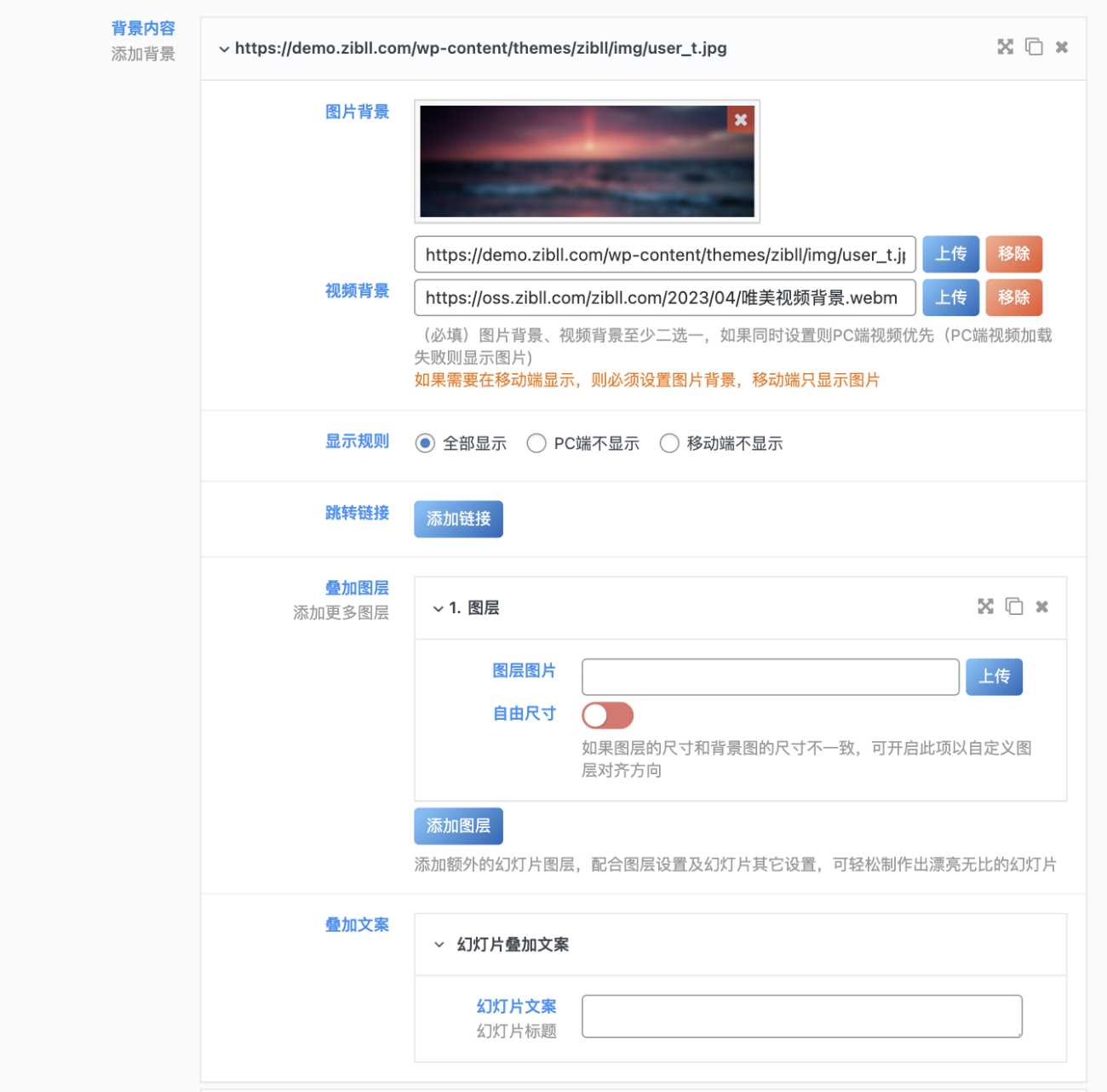The width and height of the screenshot is (1107, 1092).
Task: Select 移动端不显示 display rule
Action: [x=669, y=444]
